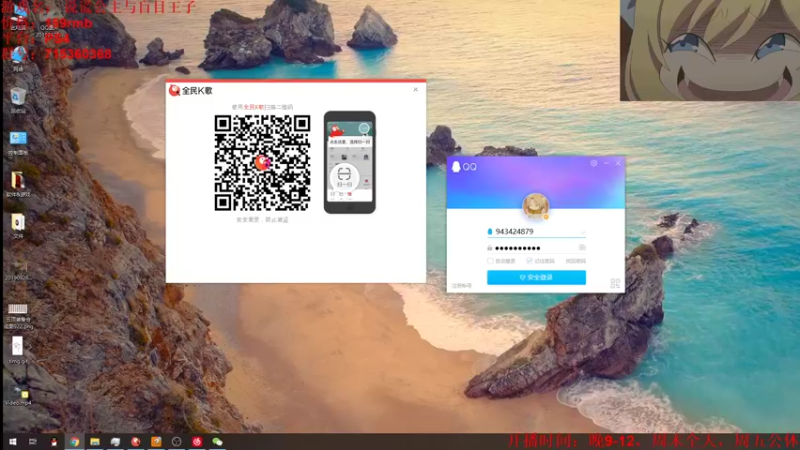Open Task View on the taskbar
800x450 pixels.
[33, 442]
